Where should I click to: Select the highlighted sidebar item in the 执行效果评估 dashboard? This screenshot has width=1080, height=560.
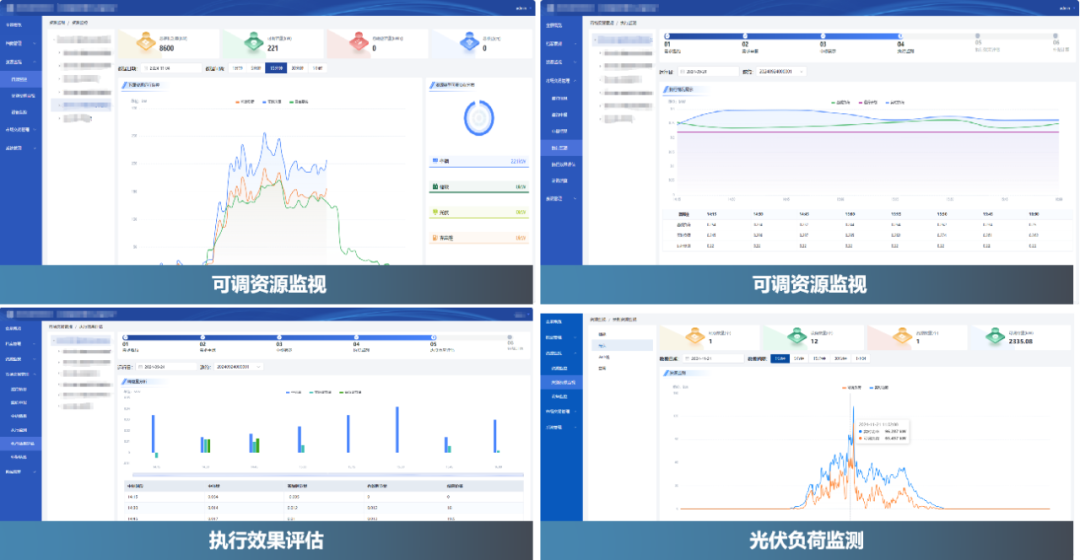point(21,444)
